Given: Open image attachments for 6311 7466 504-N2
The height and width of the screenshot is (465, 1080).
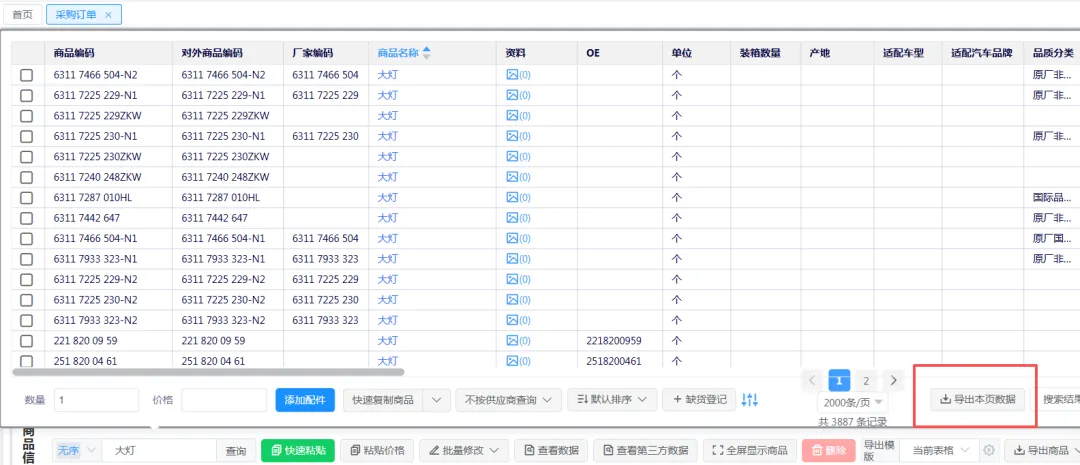Looking at the screenshot, I should pos(518,75).
